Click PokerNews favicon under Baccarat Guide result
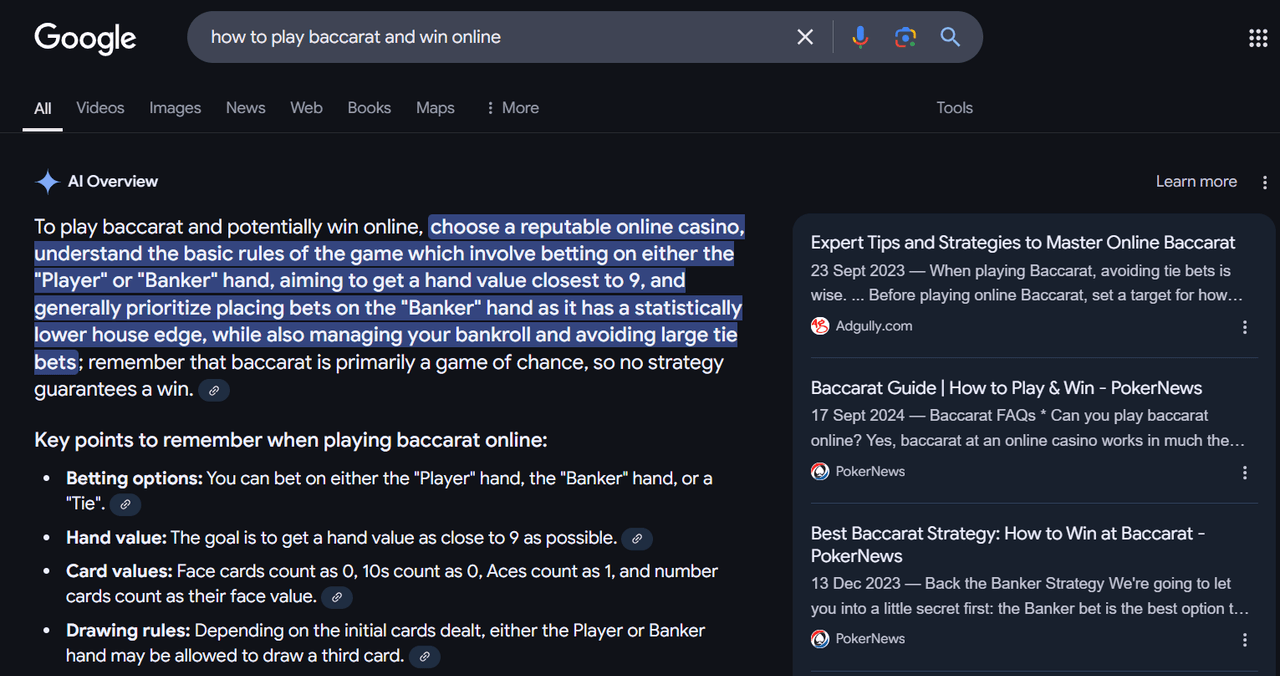This screenshot has width=1280, height=676. (x=820, y=471)
